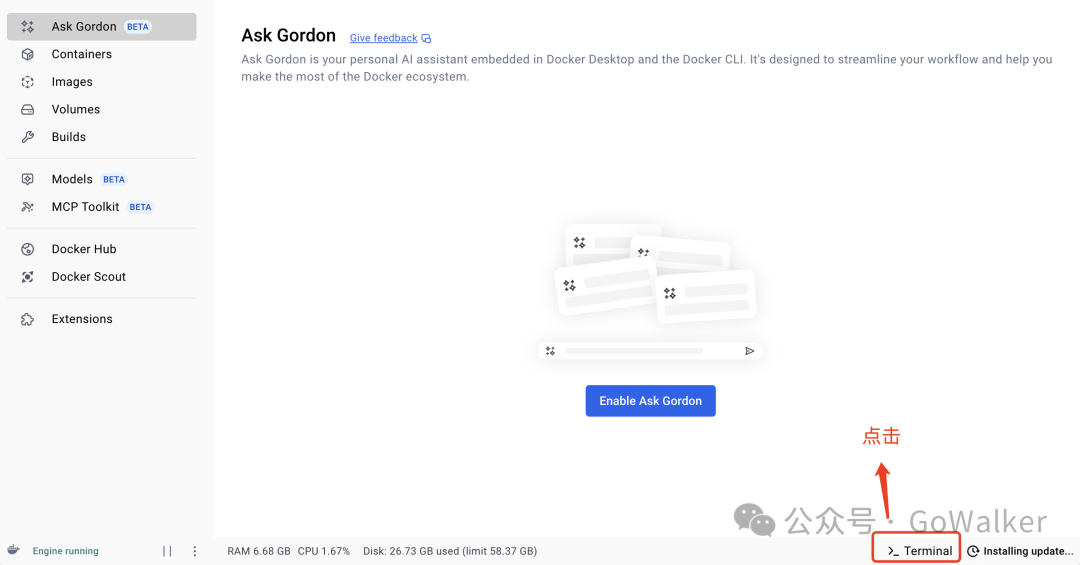Click the terminal prompt icon
The height and width of the screenshot is (565, 1080).
click(893, 551)
